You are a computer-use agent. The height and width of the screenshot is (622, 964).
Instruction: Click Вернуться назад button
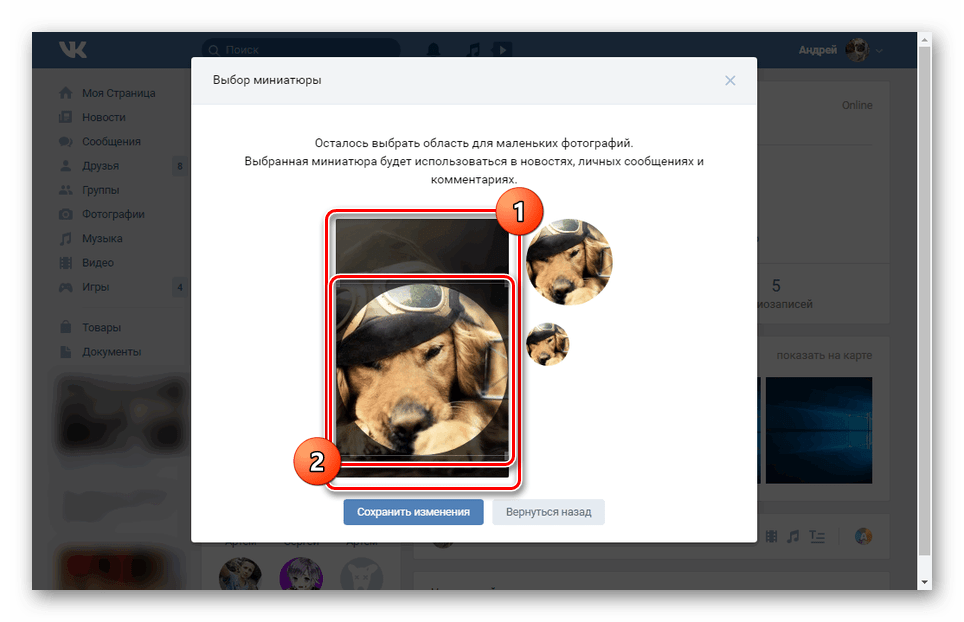pos(548,512)
